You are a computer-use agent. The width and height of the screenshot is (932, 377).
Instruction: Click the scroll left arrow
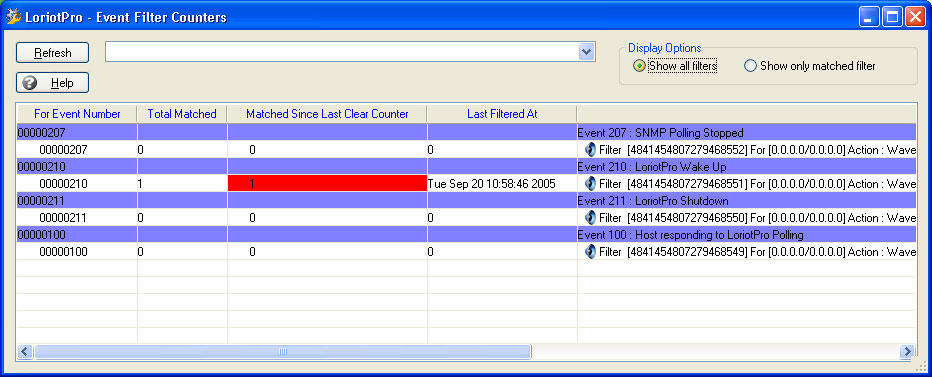click(x=25, y=351)
